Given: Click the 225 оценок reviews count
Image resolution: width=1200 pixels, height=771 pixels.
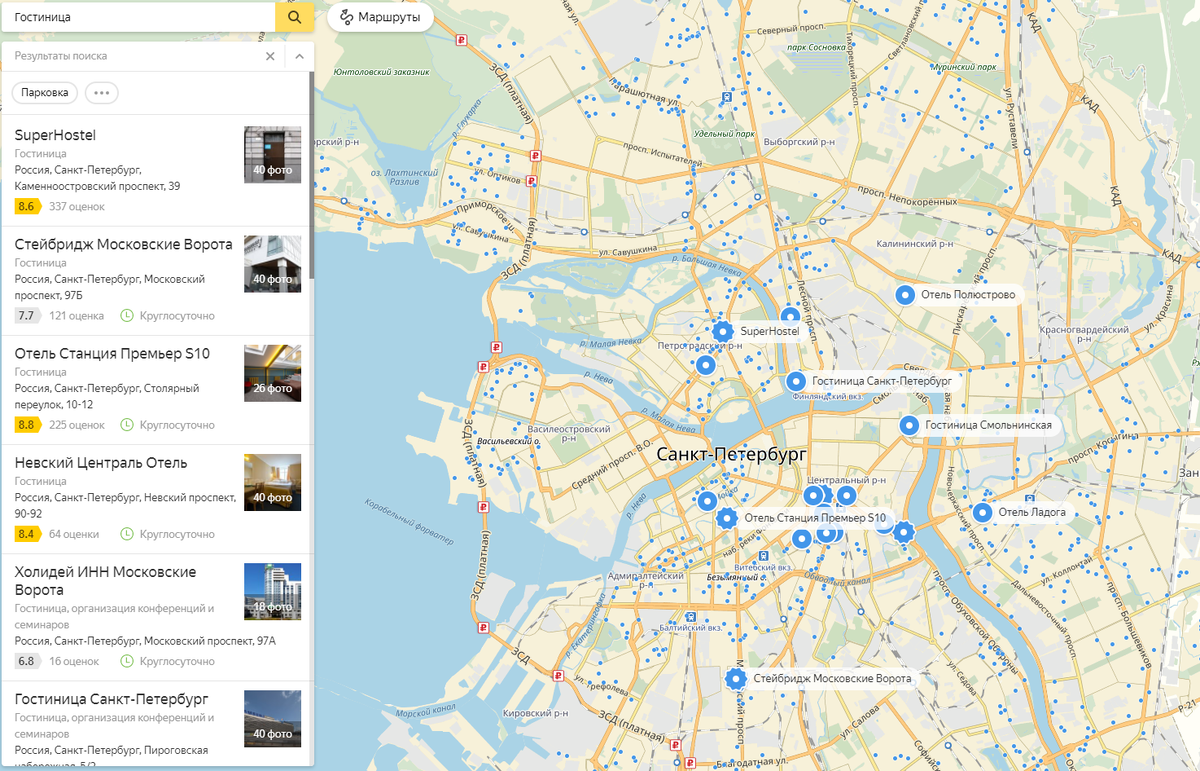Looking at the screenshot, I should click(x=77, y=425).
